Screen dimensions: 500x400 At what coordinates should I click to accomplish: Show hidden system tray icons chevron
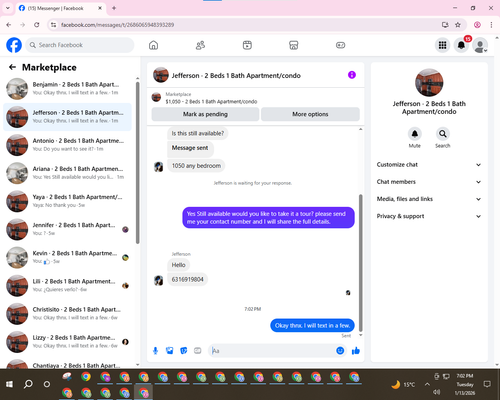click(x=427, y=384)
